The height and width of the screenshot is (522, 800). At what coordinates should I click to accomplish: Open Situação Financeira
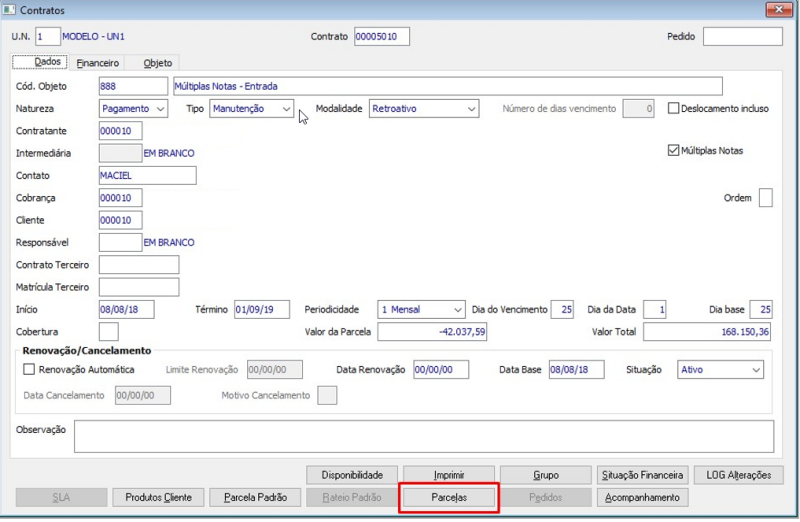(642, 475)
